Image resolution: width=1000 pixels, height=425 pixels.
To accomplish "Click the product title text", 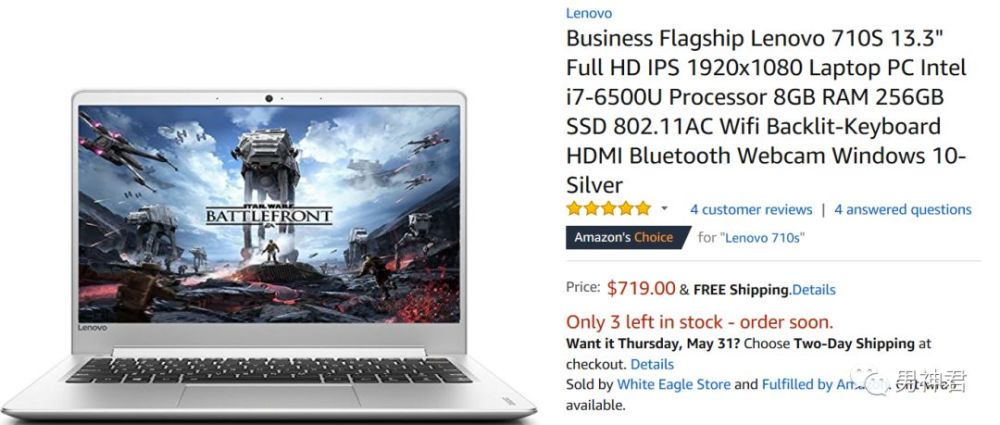I will (767, 111).
